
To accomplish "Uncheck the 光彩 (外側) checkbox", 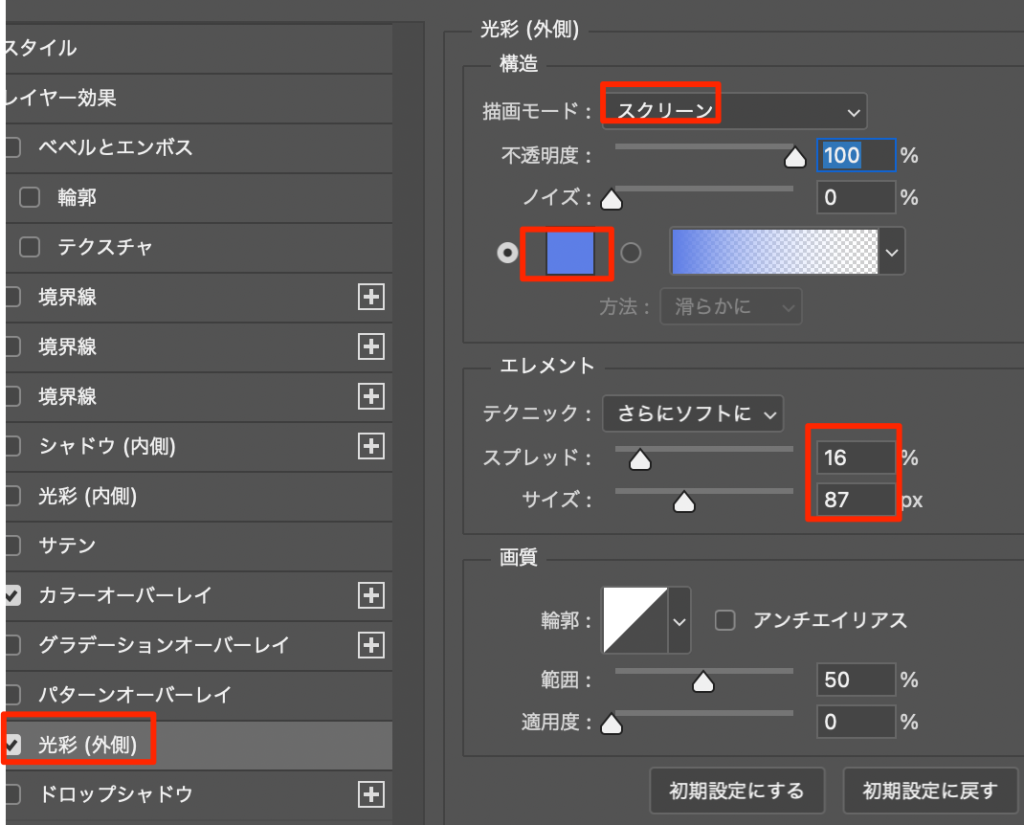I will (x=12, y=745).
